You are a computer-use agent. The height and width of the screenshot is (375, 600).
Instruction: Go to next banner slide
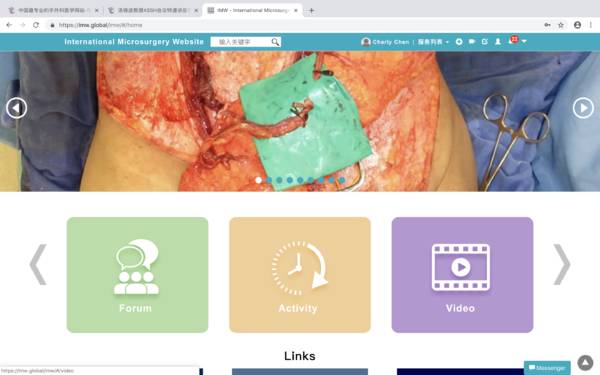coord(583,108)
